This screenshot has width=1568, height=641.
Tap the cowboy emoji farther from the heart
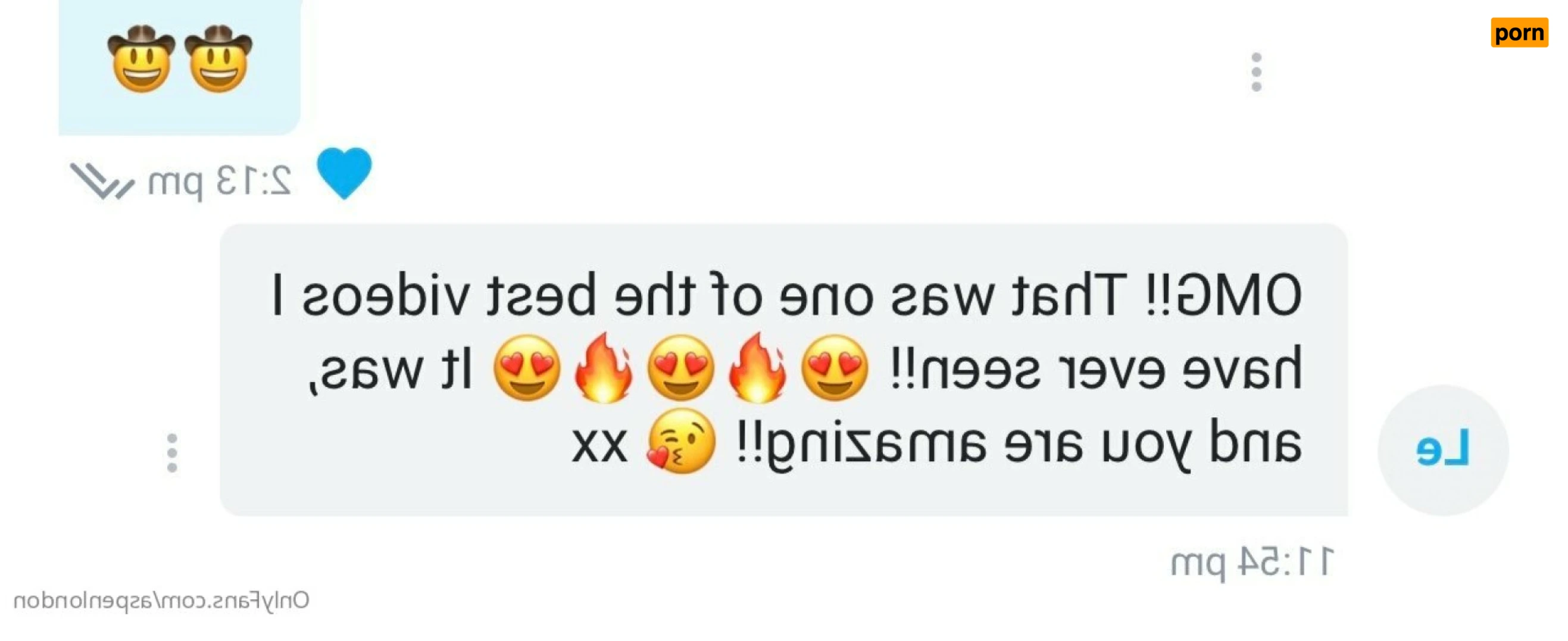click(141, 58)
